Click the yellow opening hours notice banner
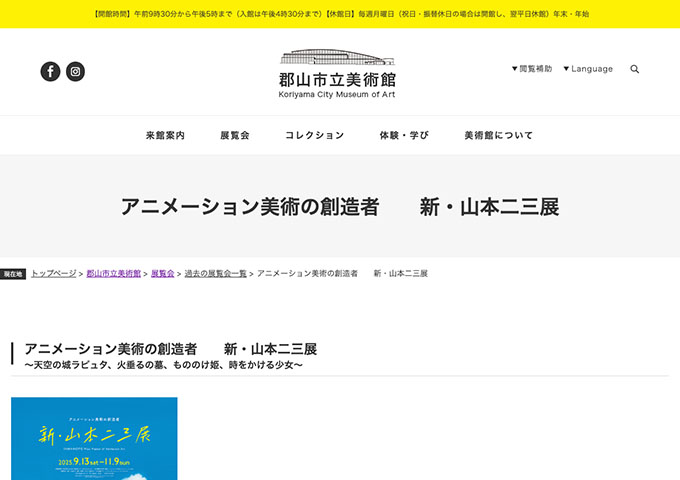Viewport: 680px width, 480px height. tap(340, 14)
